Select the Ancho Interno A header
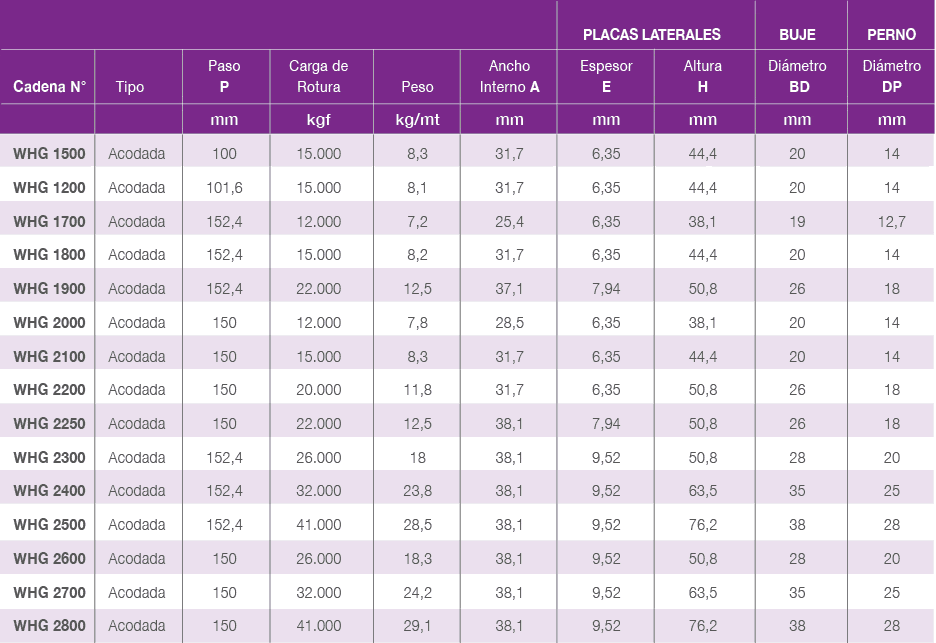 tap(509, 77)
